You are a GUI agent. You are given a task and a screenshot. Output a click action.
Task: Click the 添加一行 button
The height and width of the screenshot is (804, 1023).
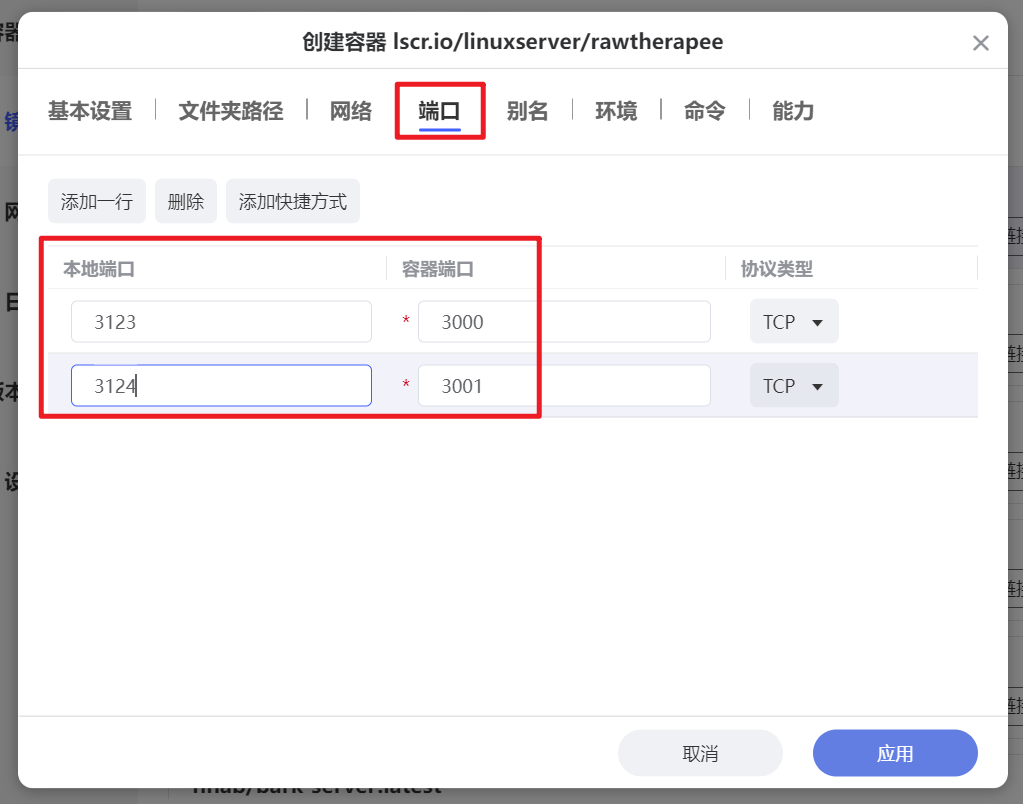point(97,202)
